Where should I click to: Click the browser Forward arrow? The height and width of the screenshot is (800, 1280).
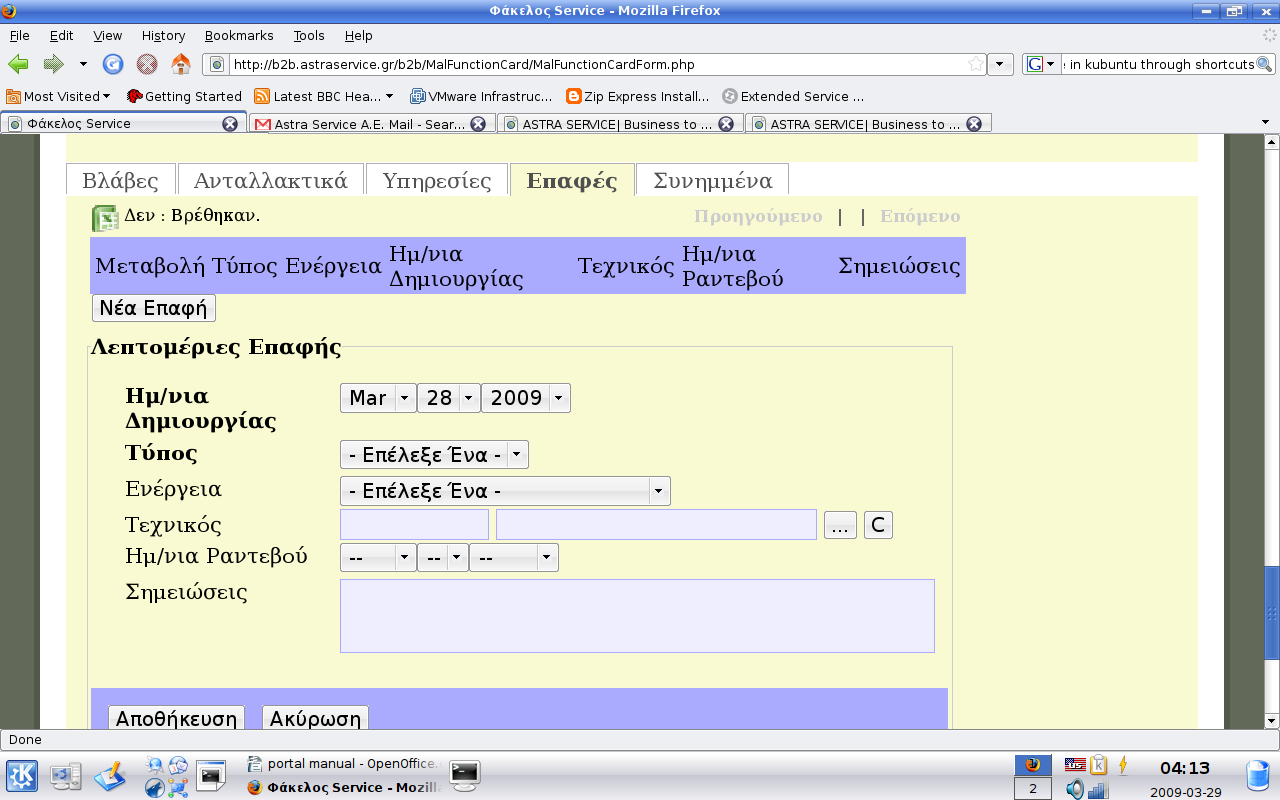coord(53,64)
